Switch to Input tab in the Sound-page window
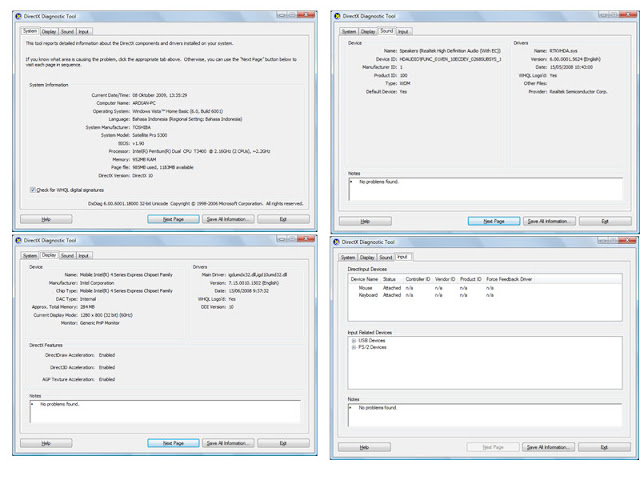 (x=403, y=31)
